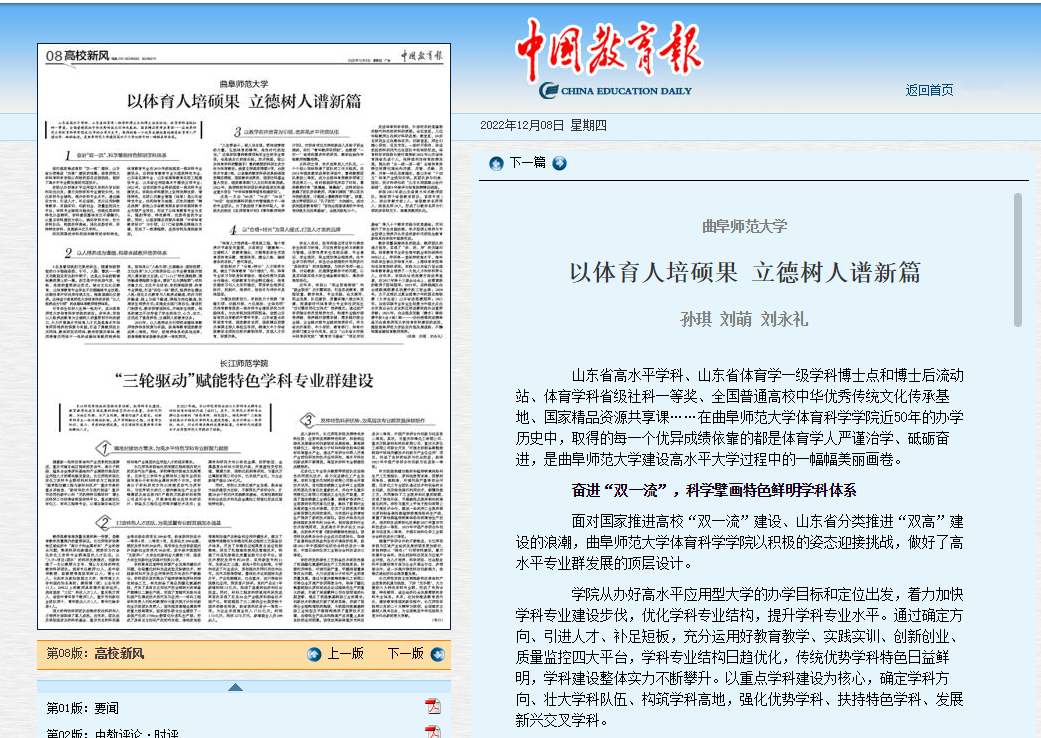Select the "三轮驱动" article in page thumbnail
The image size is (1041, 738).
tap(244, 380)
